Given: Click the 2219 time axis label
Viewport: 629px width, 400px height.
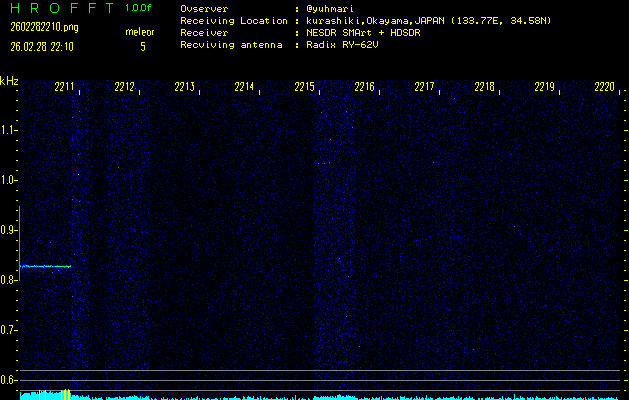Looking at the screenshot, I should tap(544, 87).
